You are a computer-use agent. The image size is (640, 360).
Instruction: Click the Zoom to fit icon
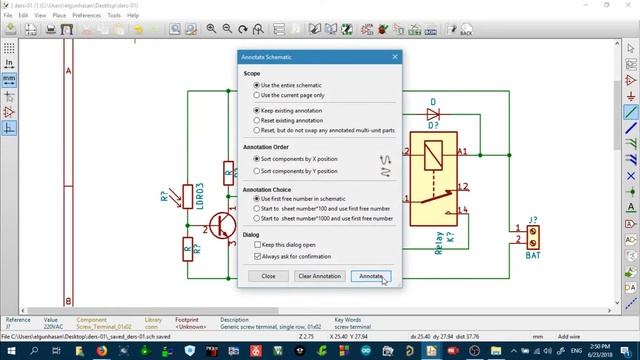click(x=258, y=29)
